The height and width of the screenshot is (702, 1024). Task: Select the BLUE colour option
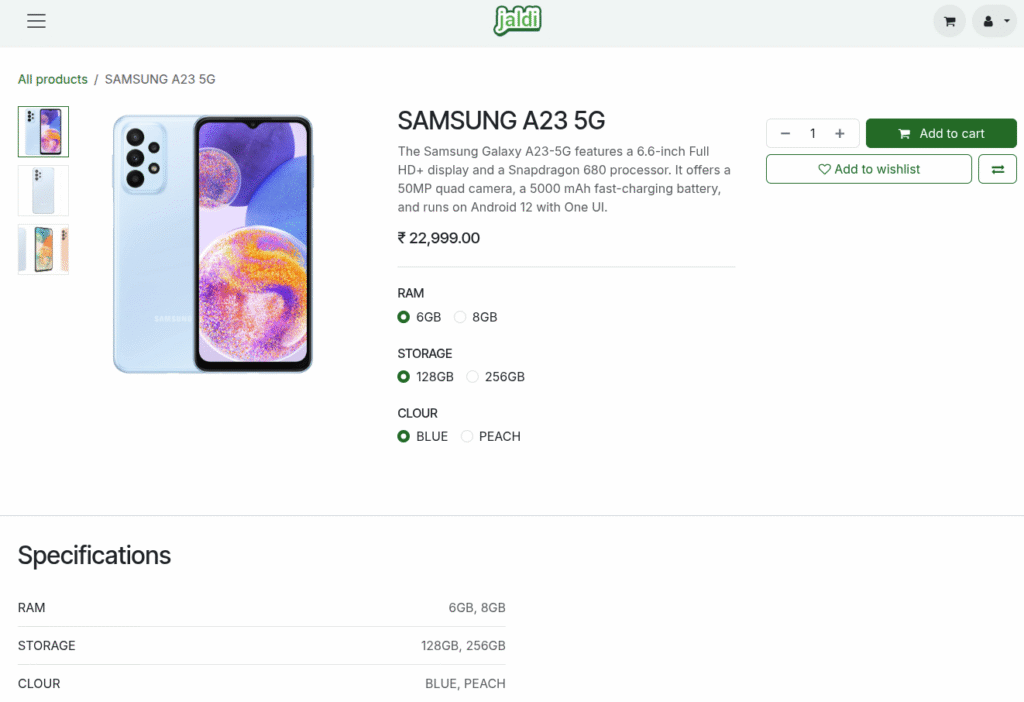[x=404, y=436]
